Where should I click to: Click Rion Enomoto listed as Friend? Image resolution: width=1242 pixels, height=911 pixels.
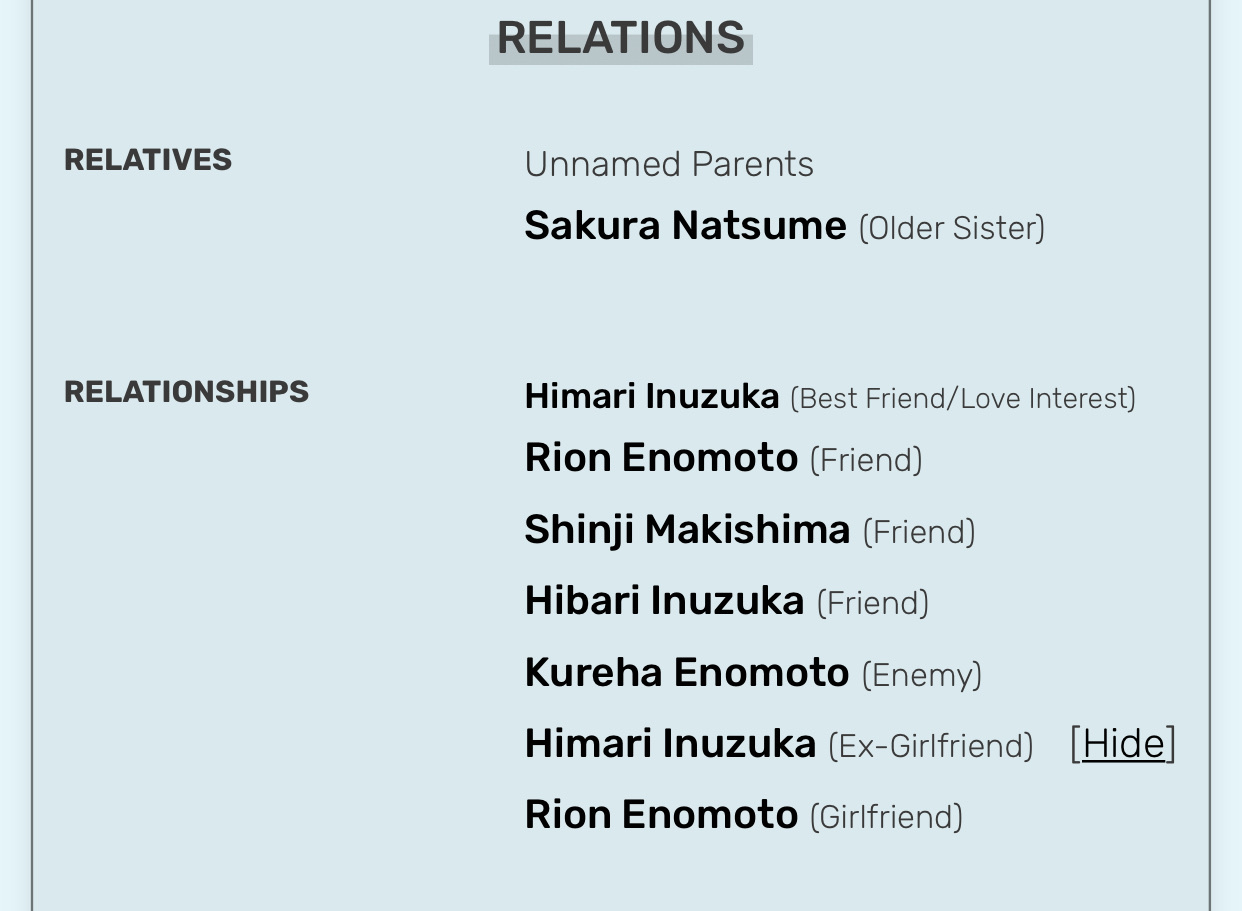click(661, 458)
